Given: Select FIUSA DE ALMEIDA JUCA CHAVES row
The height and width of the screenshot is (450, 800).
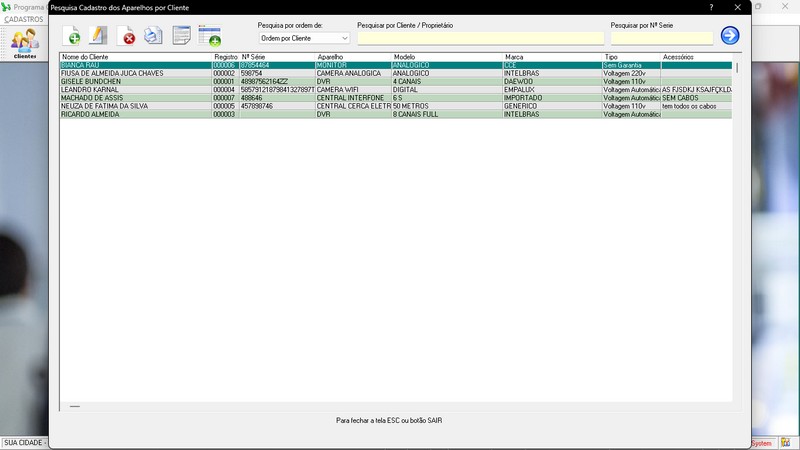Looking at the screenshot, I should coord(396,73).
